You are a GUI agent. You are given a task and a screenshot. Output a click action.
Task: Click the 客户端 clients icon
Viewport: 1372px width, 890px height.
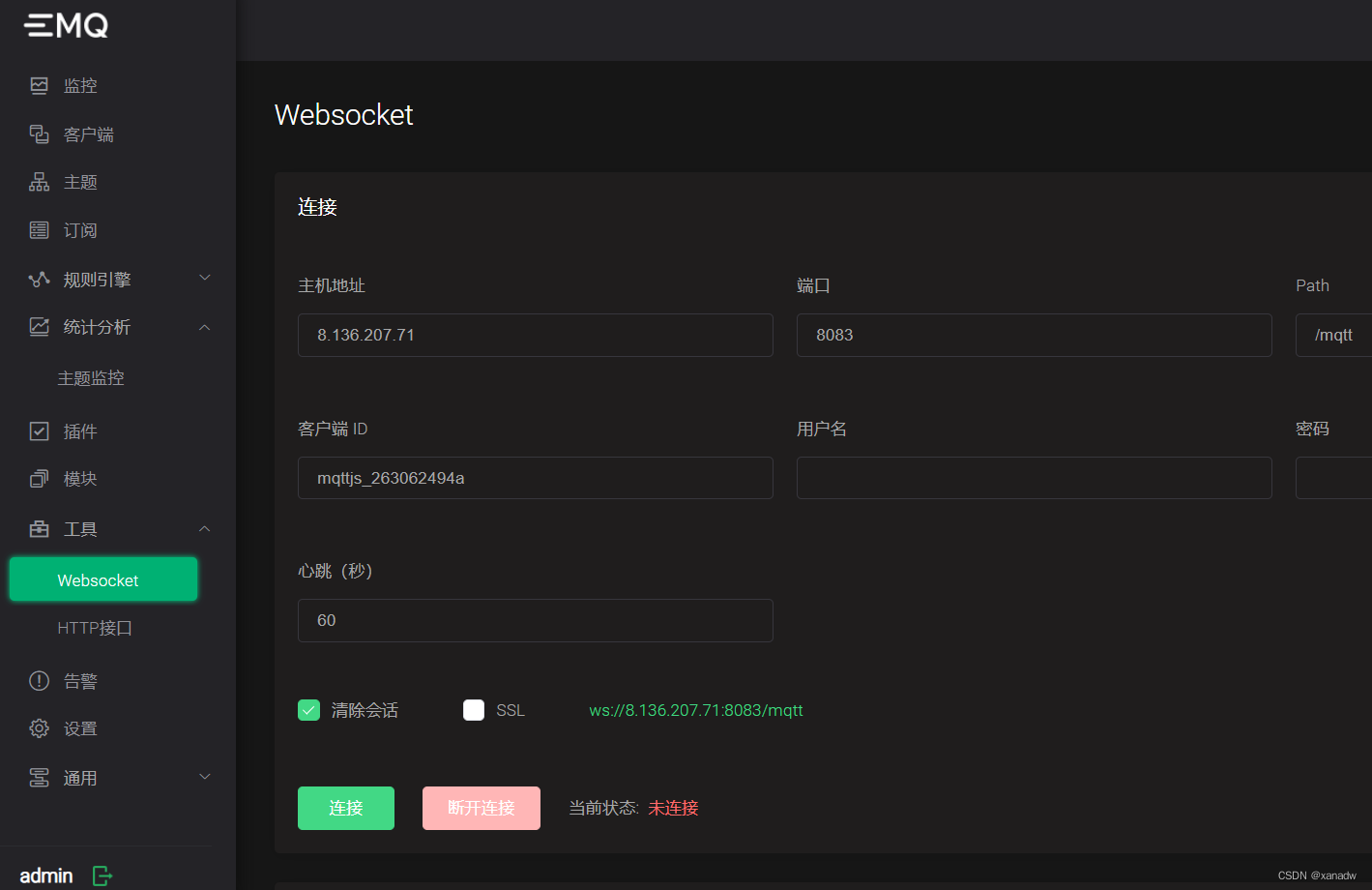(39, 133)
